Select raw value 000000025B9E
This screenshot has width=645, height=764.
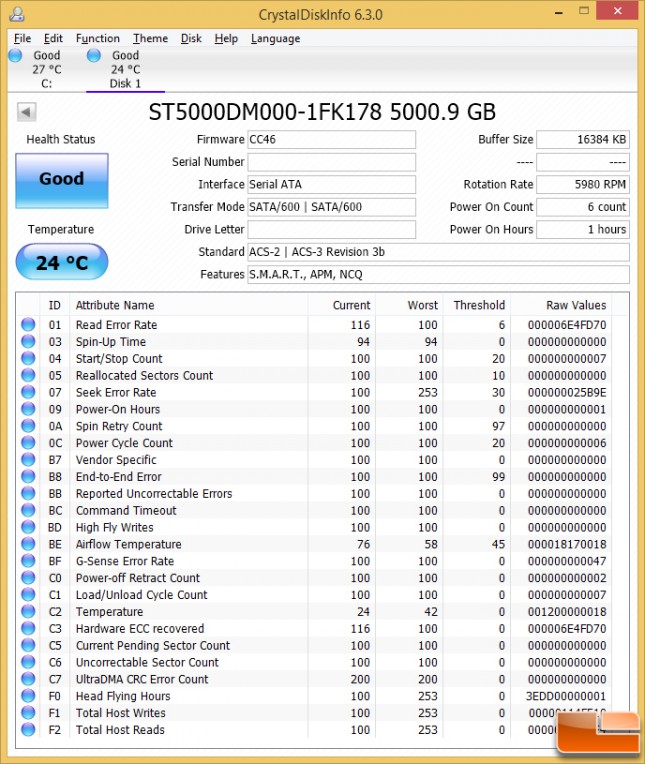pos(567,392)
